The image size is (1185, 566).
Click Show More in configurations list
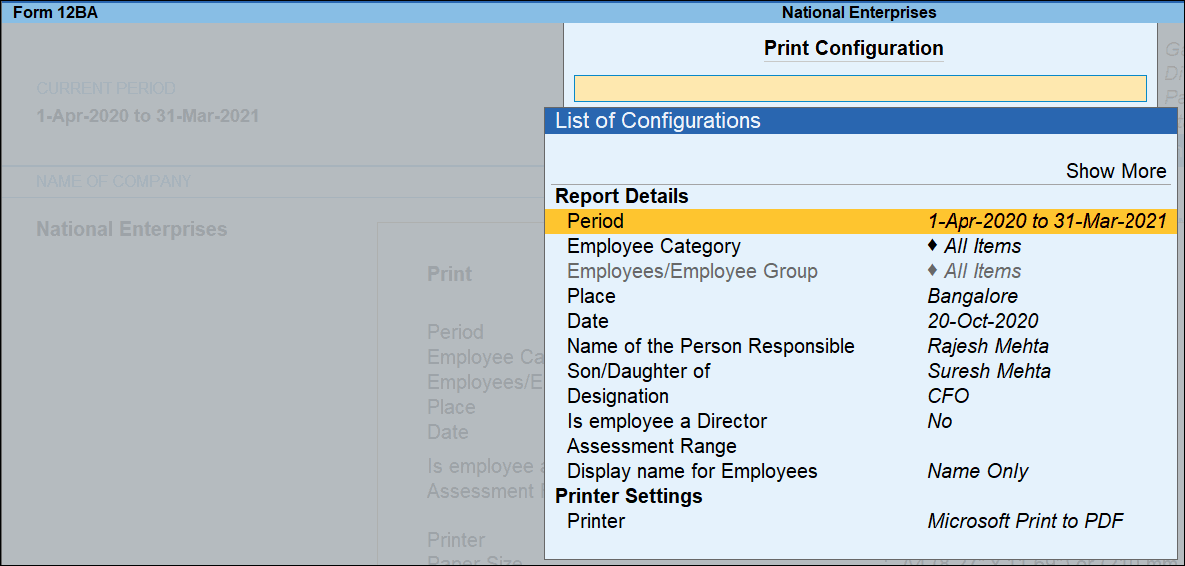pyautogui.click(x=1115, y=171)
